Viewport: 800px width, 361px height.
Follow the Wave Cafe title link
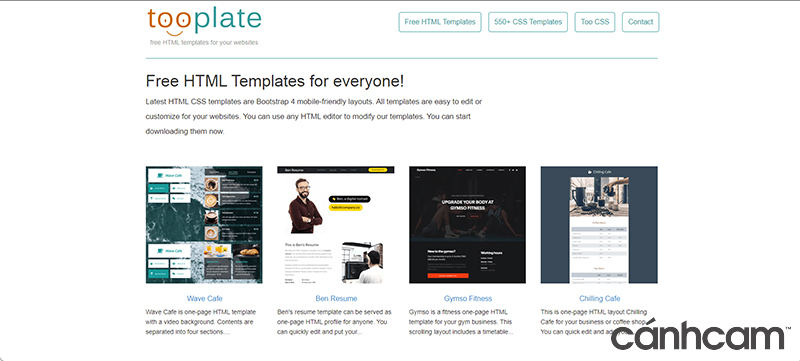(205, 298)
